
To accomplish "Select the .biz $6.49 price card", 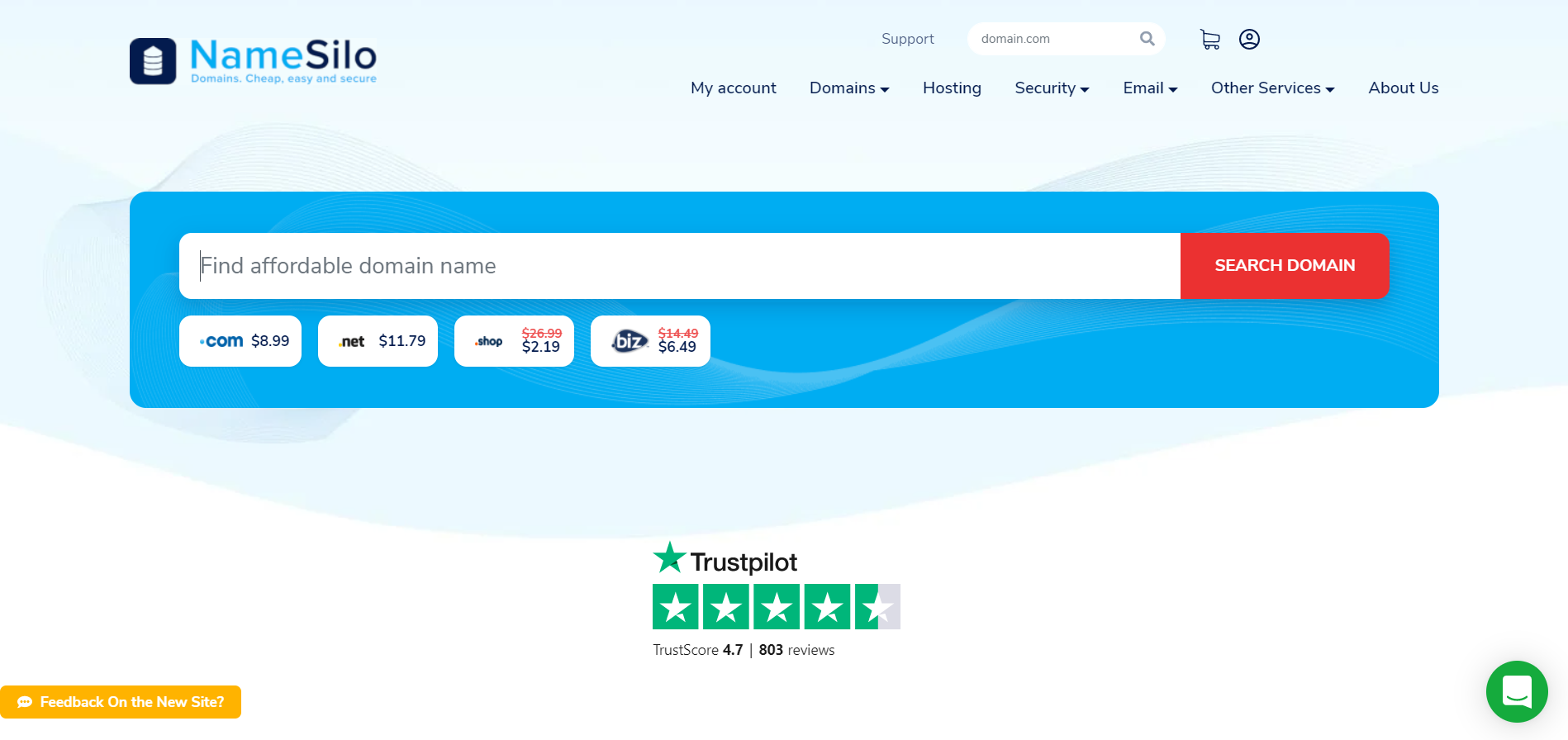I will (650, 341).
